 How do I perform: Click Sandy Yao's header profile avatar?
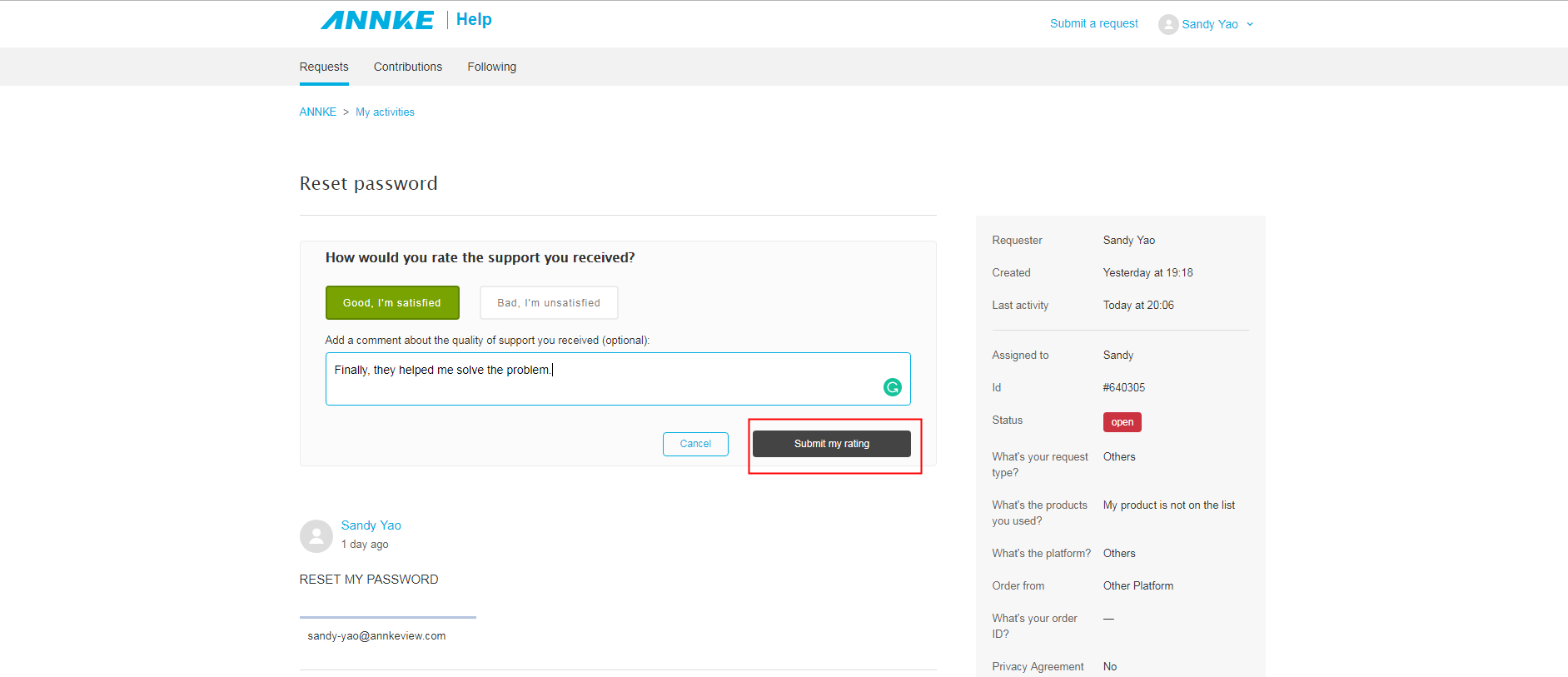(x=1168, y=24)
